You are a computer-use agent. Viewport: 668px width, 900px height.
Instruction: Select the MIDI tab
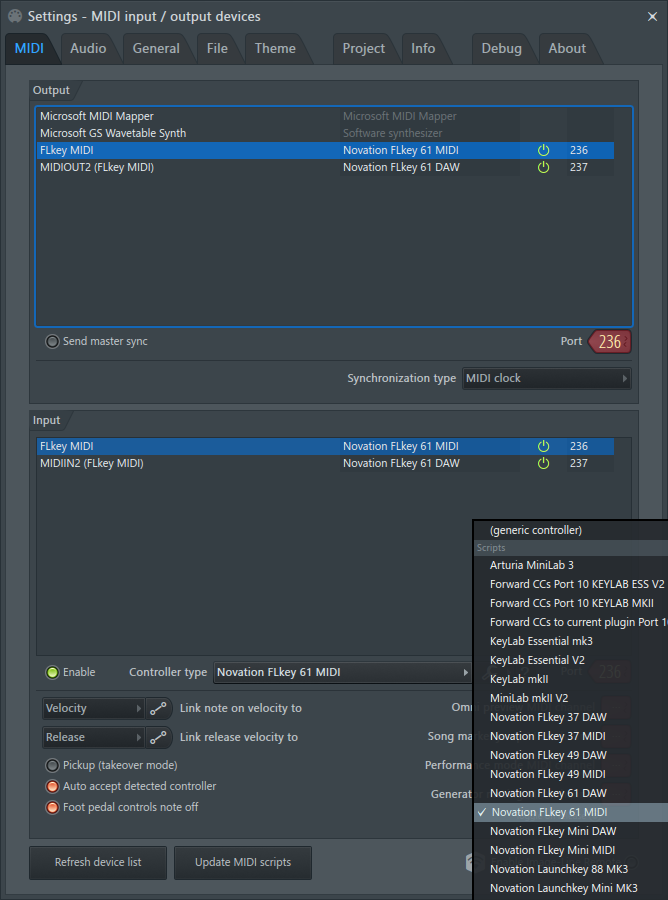click(x=29, y=49)
